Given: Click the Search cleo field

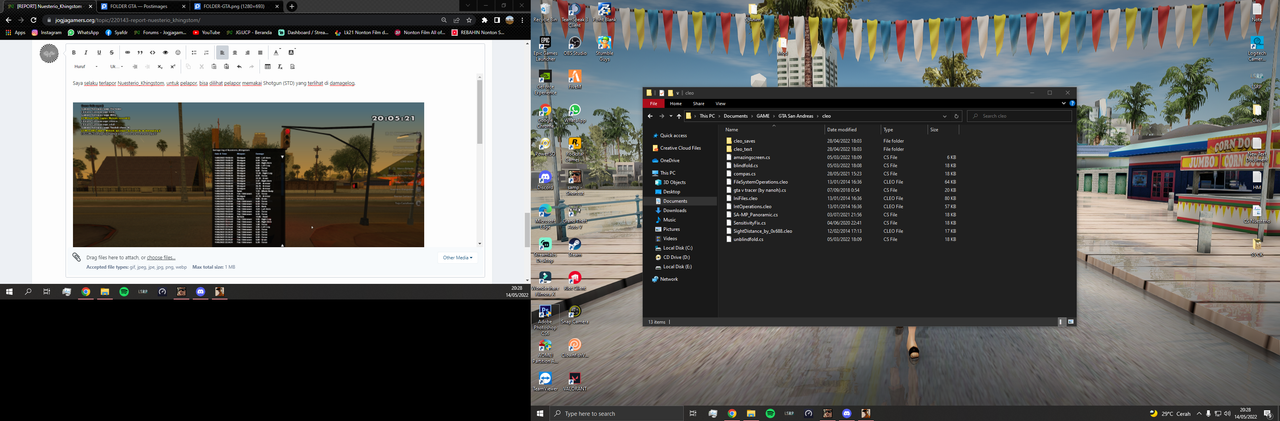Looking at the screenshot, I should (1018, 116).
